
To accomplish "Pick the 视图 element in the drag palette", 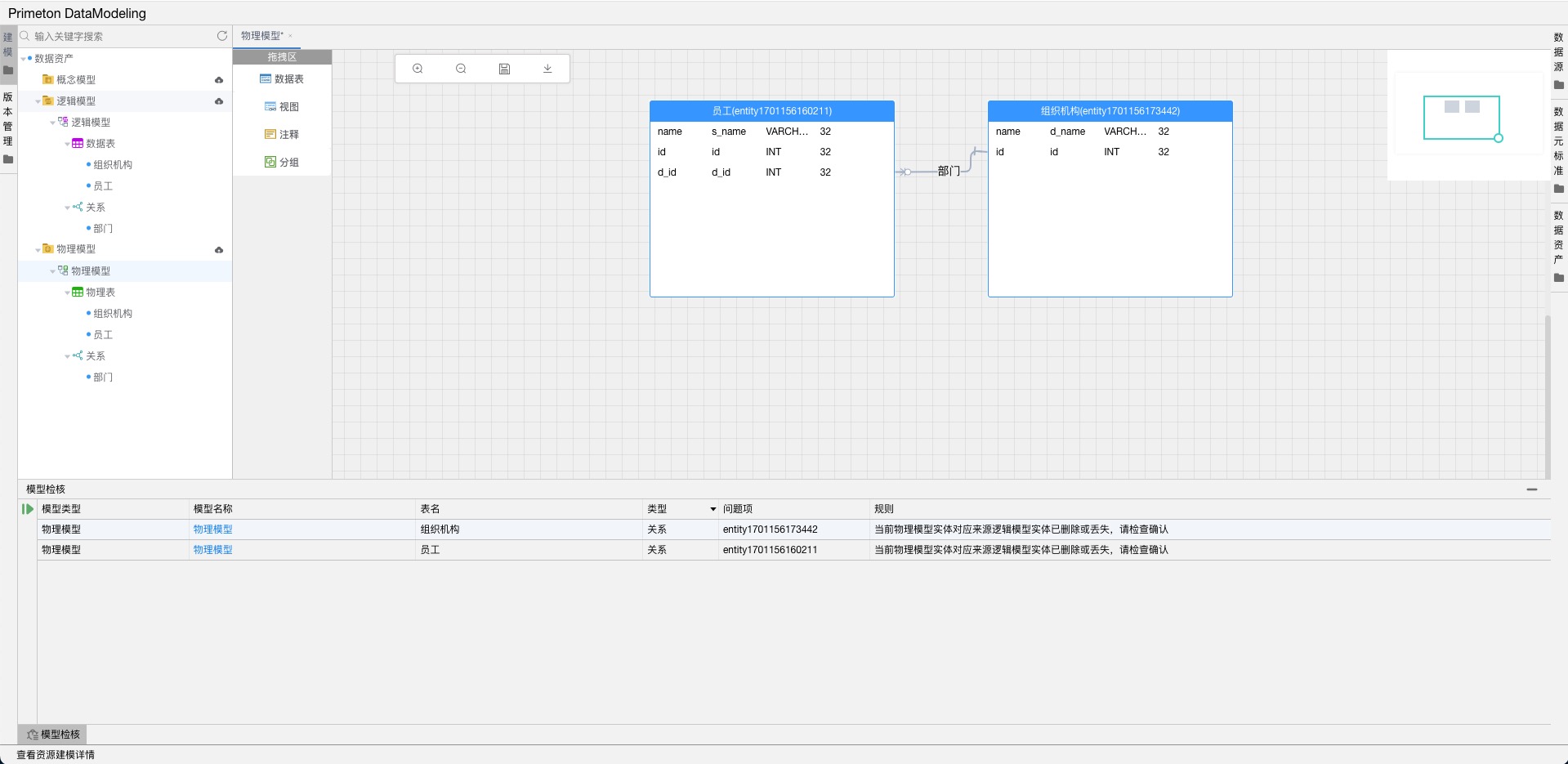I will (x=282, y=107).
